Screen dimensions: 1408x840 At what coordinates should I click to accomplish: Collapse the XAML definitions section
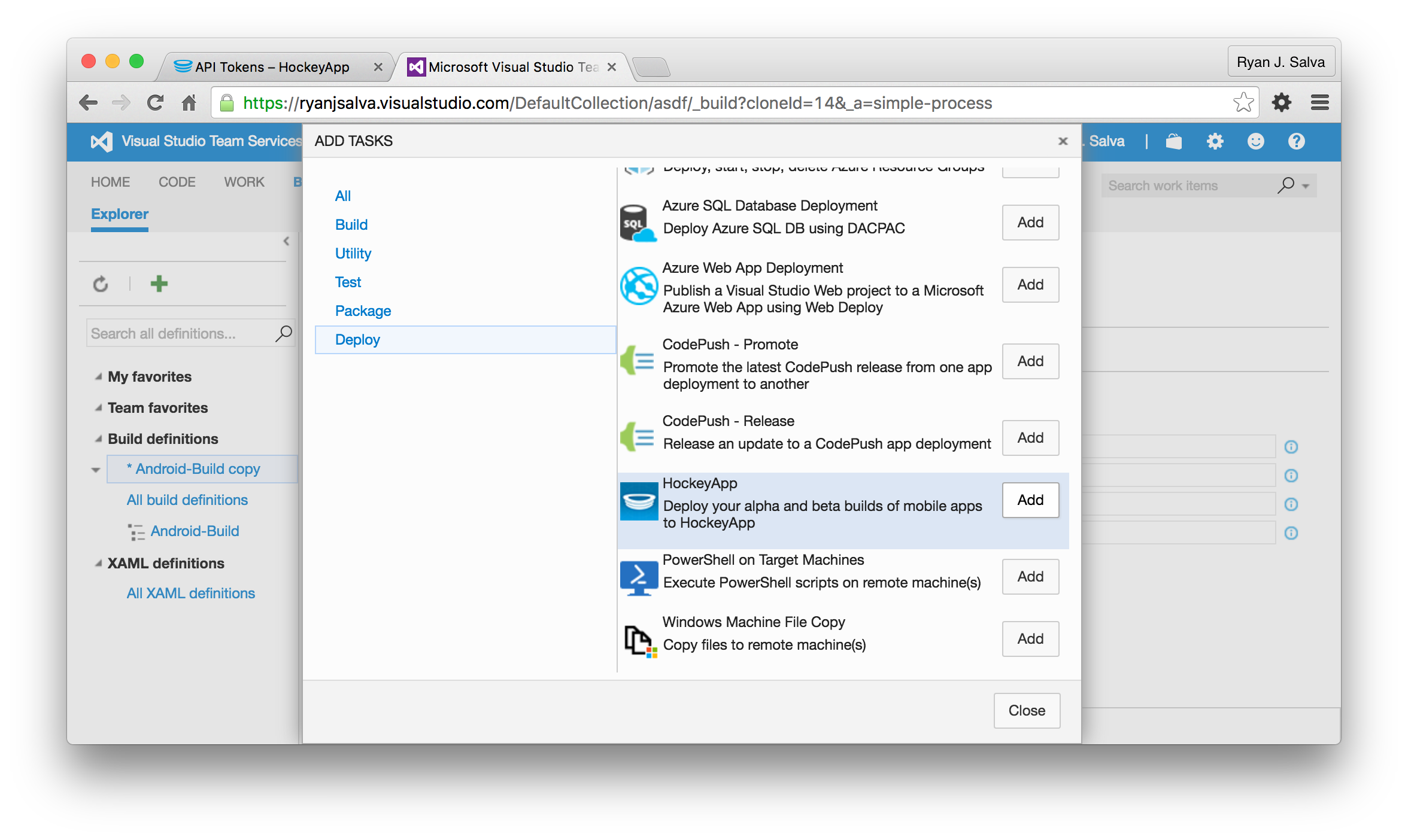coord(98,564)
